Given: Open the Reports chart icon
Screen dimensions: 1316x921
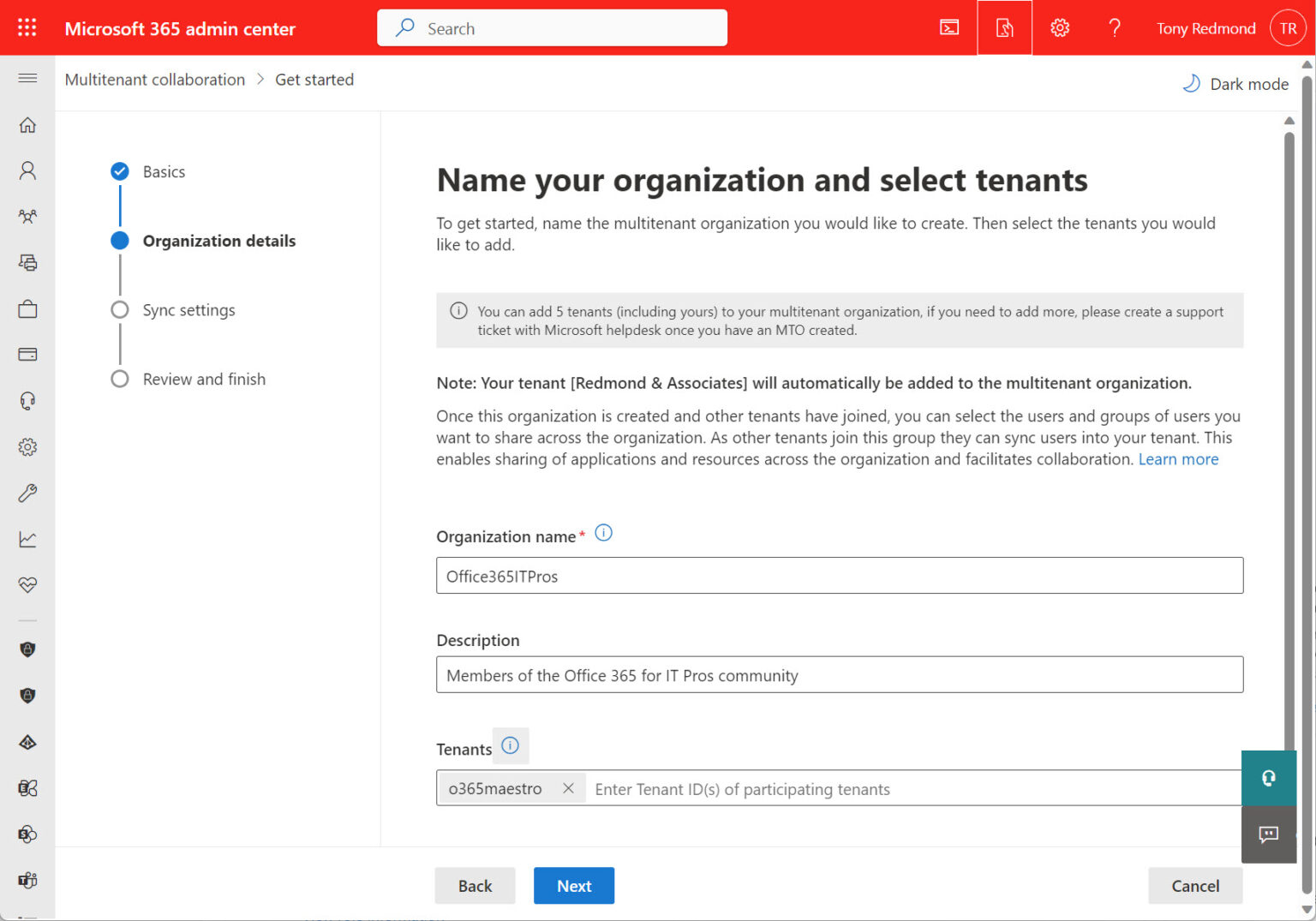Looking at the screenshot, I should 27,539.
